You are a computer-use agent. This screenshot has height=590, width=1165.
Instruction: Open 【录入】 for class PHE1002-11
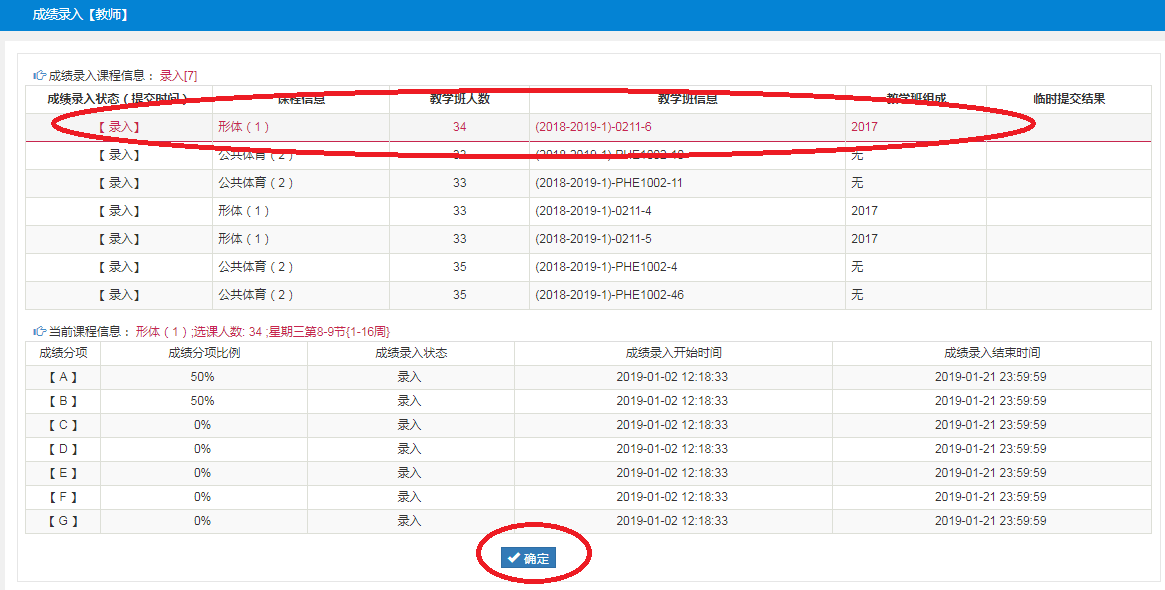[119, 183]
